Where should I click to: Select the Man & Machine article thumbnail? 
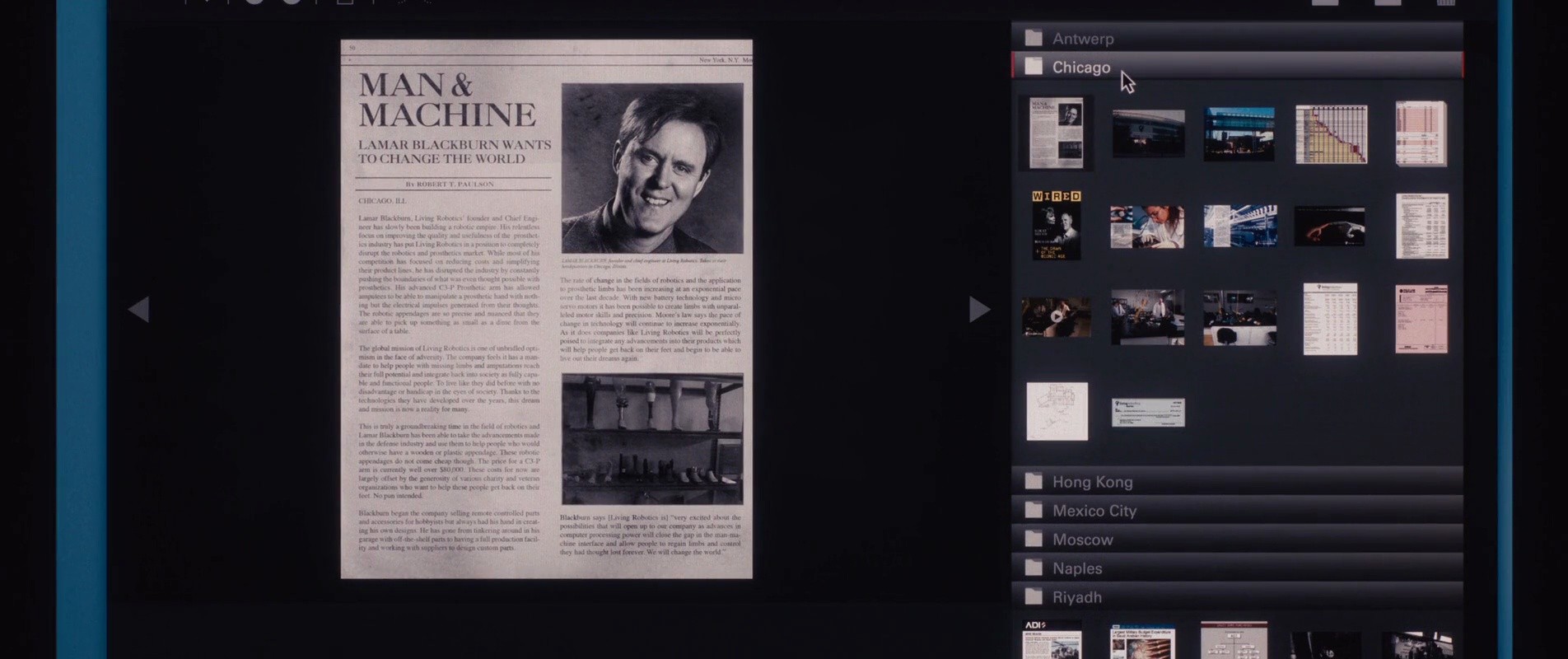pyautogui.click(x=1057, y=133)
